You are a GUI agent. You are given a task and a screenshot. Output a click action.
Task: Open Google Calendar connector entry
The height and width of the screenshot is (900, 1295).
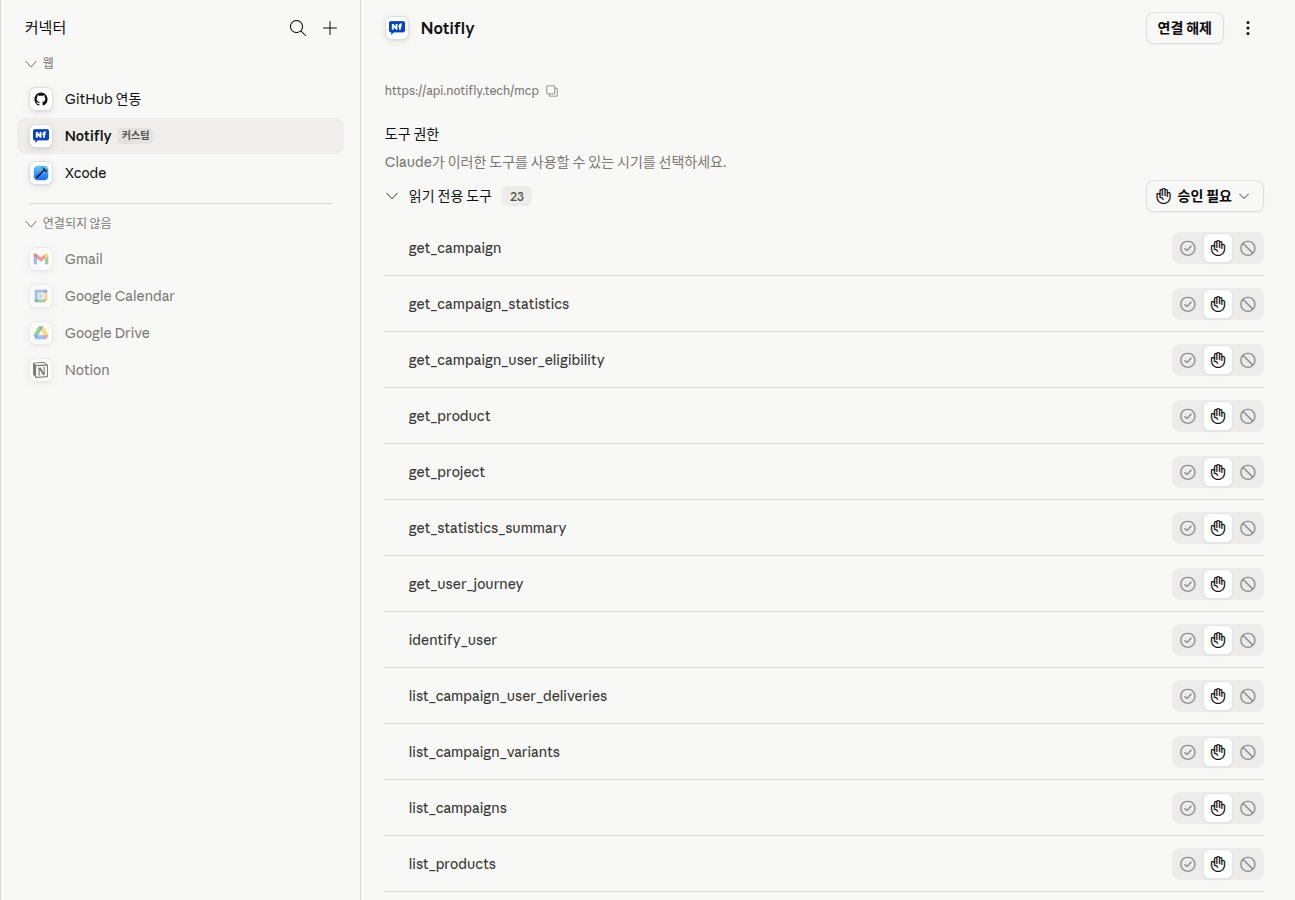180,296
